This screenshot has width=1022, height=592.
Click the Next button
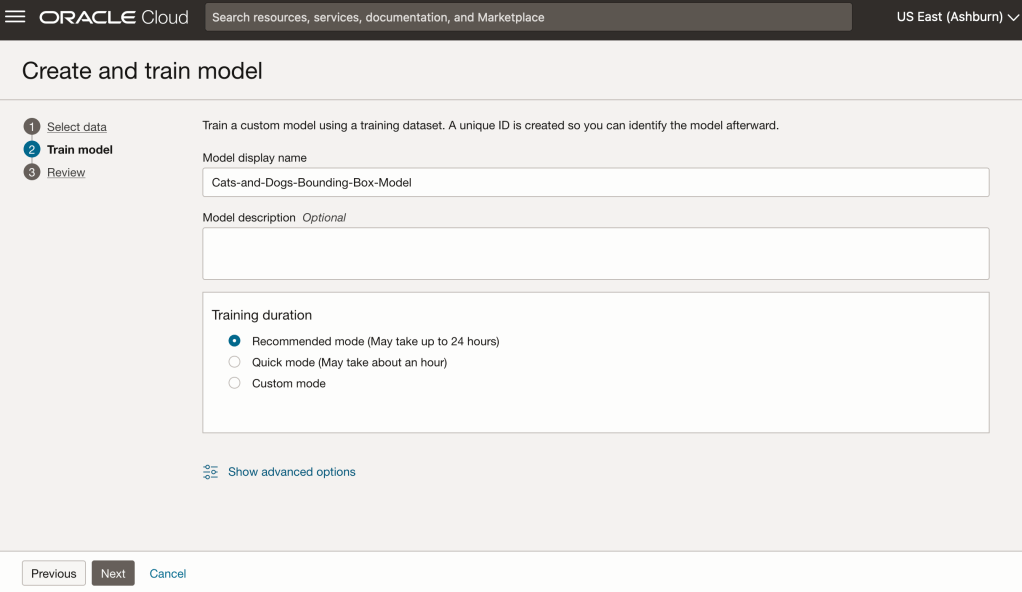[x=113, y=573]
